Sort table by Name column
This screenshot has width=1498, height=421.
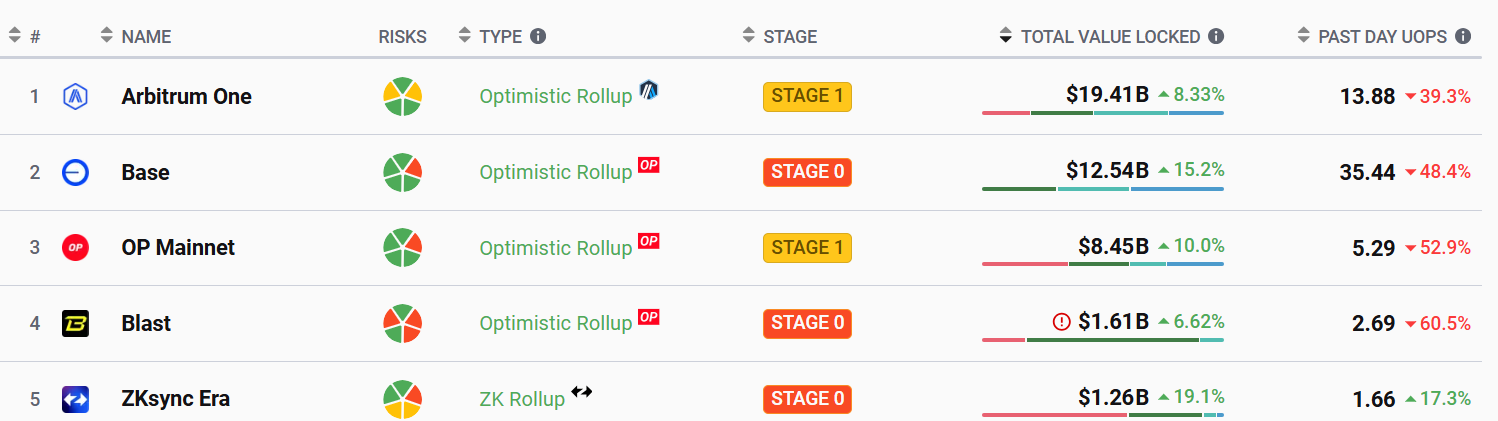pyautogui.click(x=145, y=37)
